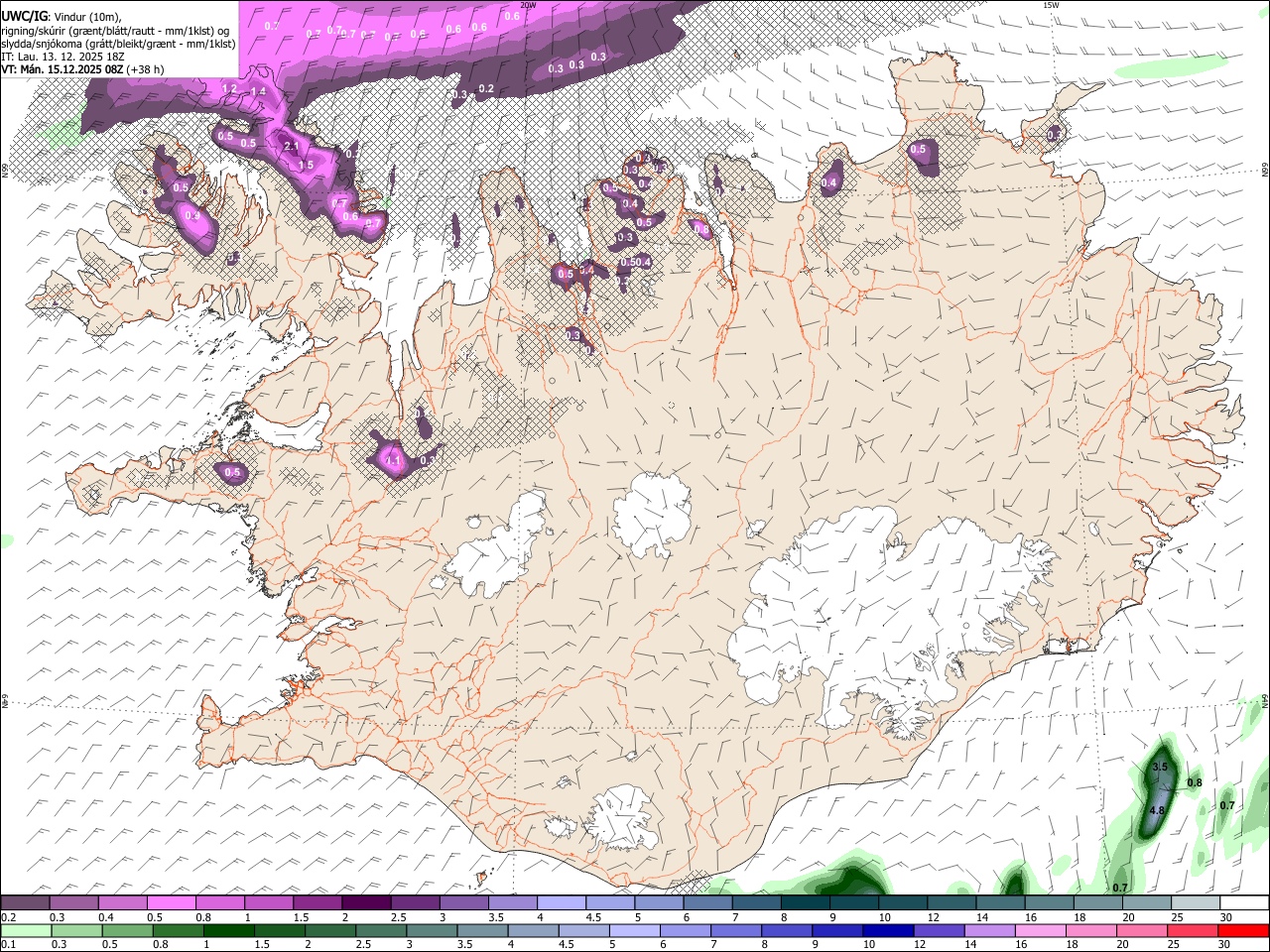Click the "1.2" snowfall value on the map

tap(229, 89)
